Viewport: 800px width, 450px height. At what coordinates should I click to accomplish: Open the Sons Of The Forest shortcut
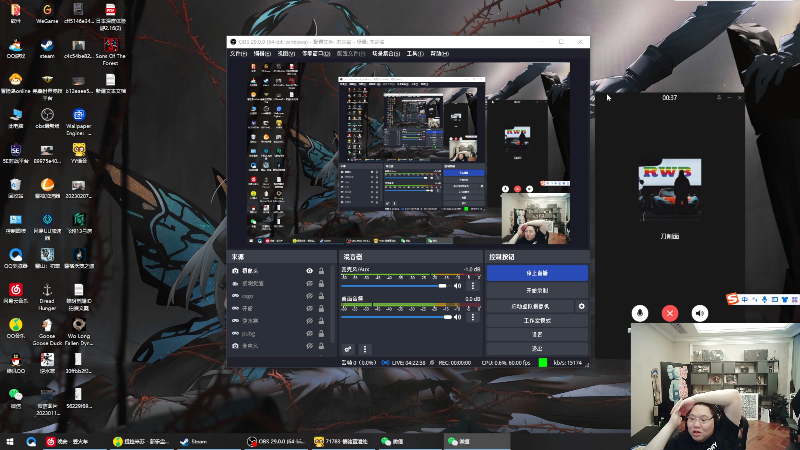click(x=110, y=52)
